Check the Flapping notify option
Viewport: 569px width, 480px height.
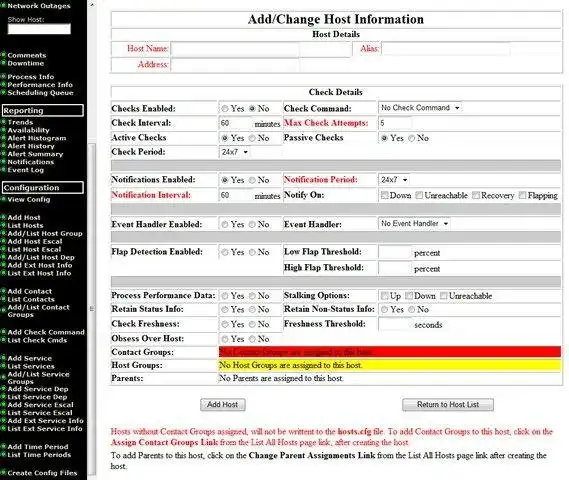pos(522,195)
